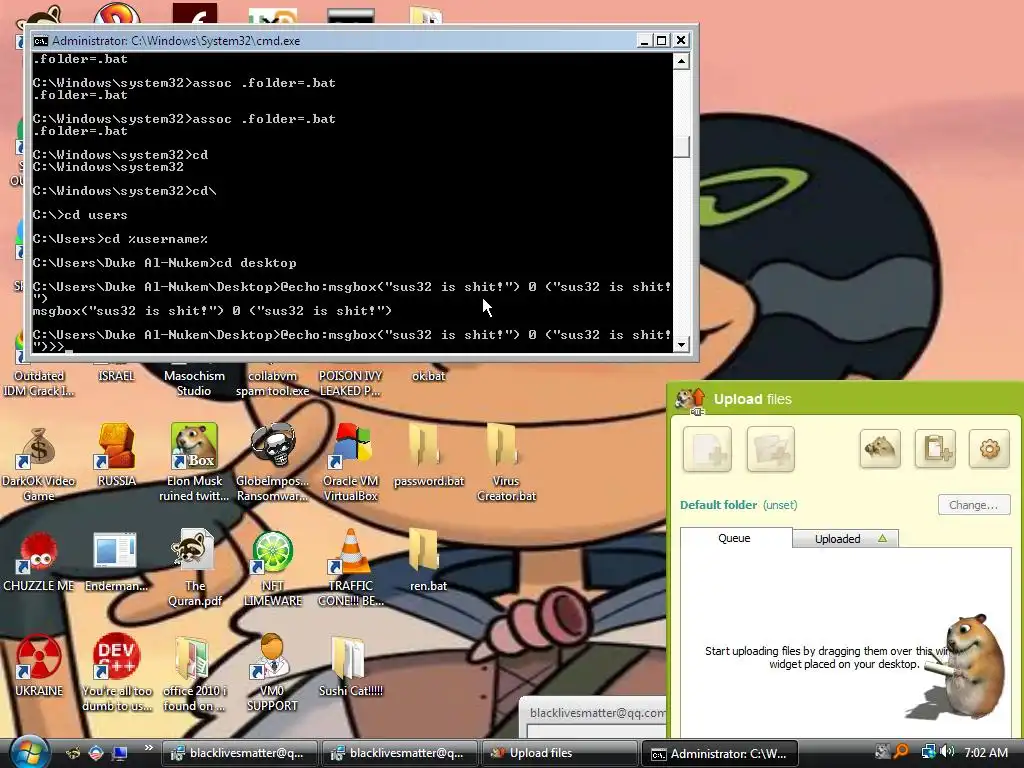Select office 2010 i found on... folder
1024x768 pixels.
pos(194,671)
